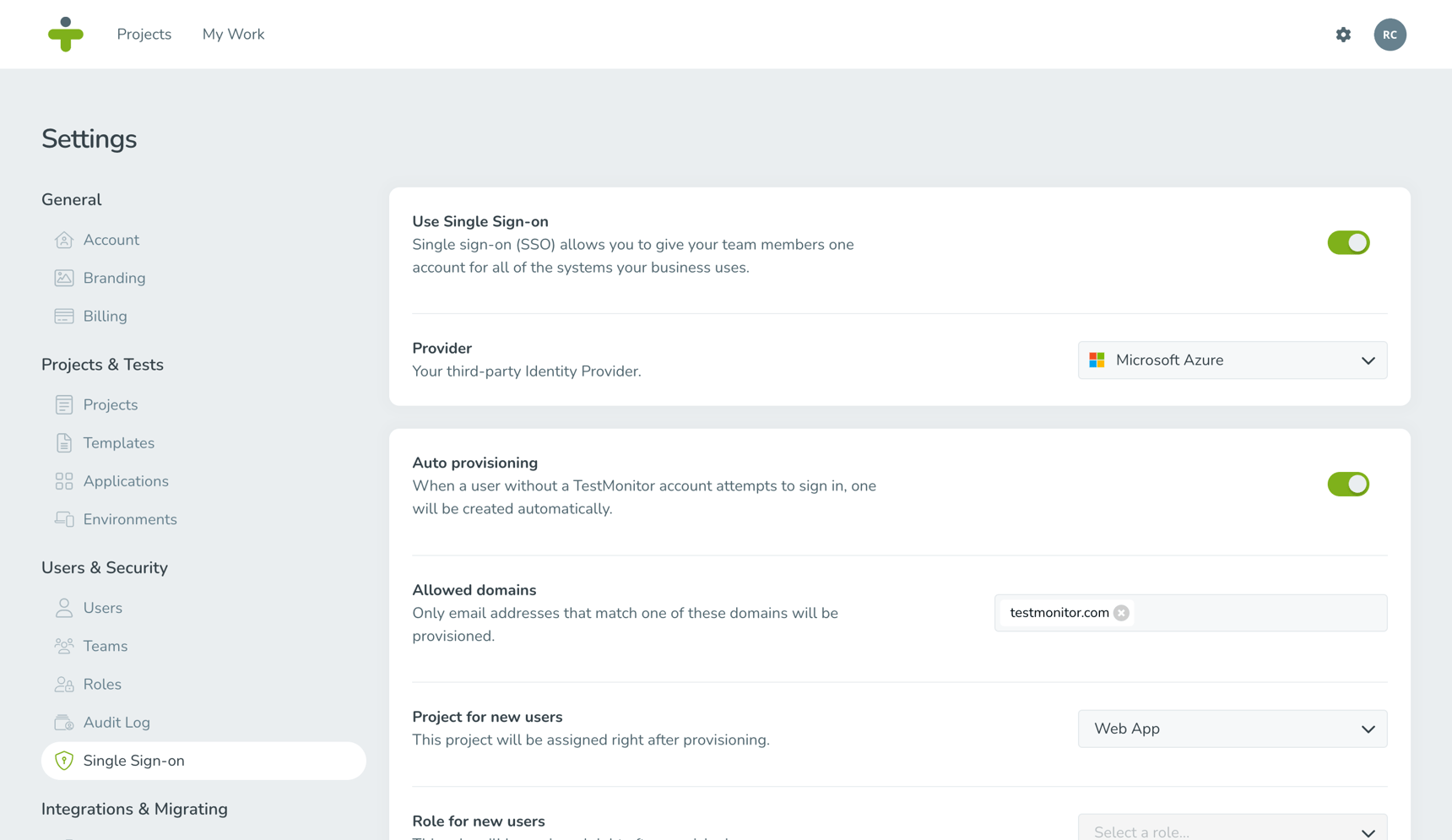
Task: Open the Web App project dropdown
Action: click(1232, 729)
